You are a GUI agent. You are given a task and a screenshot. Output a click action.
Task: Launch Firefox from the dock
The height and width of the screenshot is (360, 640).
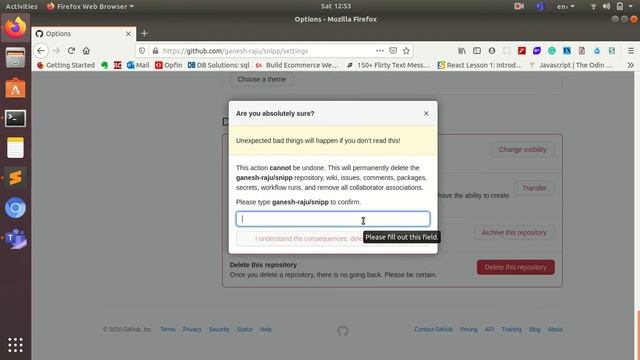pos(16,28)
